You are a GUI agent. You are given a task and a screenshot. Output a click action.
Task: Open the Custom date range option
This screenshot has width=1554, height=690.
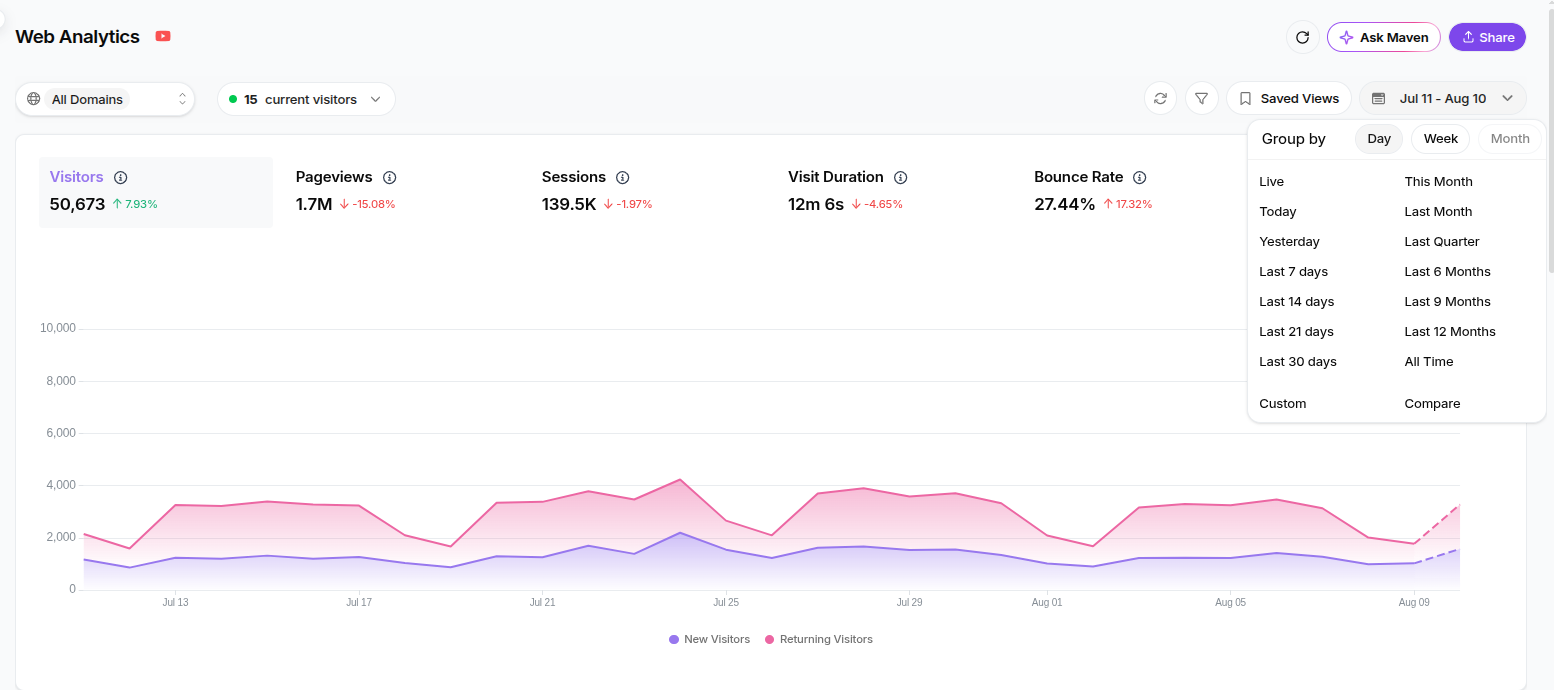click(x=1283, y=404)
